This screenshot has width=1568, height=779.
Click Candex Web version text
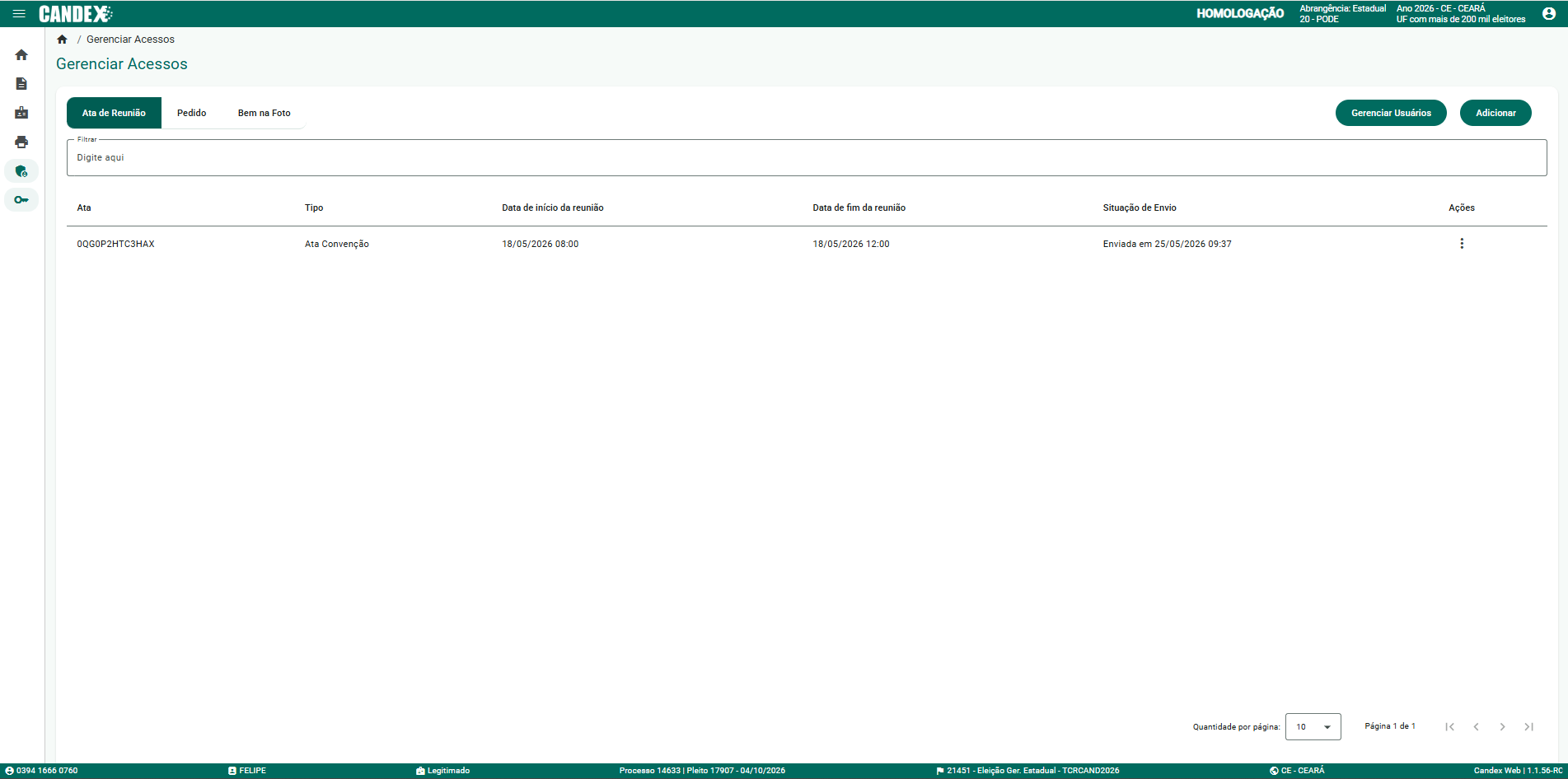coord(1518,771)
